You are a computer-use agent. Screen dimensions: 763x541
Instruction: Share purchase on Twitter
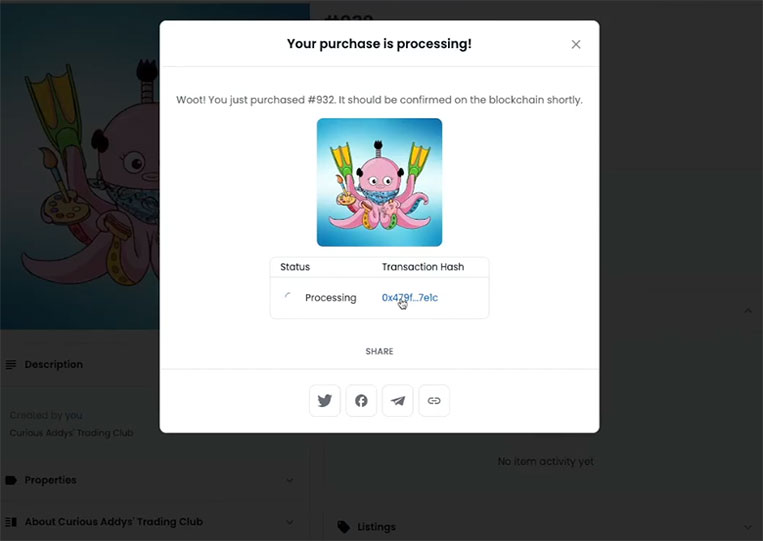[325, 400]
